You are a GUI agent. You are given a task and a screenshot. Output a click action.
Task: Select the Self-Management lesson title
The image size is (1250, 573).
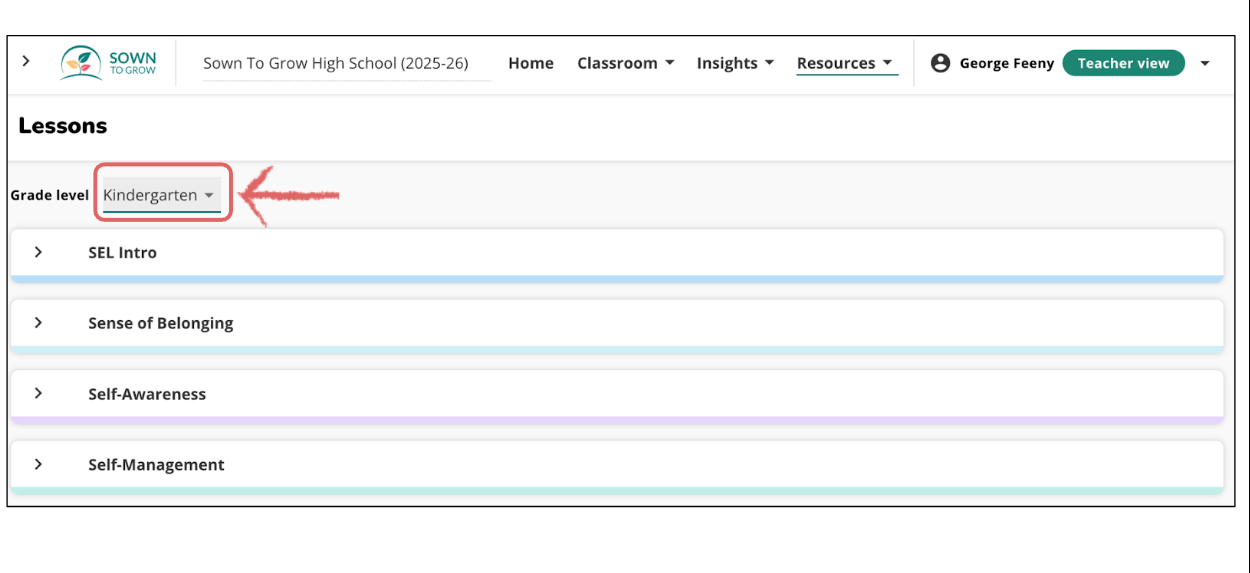click(156, 465)
